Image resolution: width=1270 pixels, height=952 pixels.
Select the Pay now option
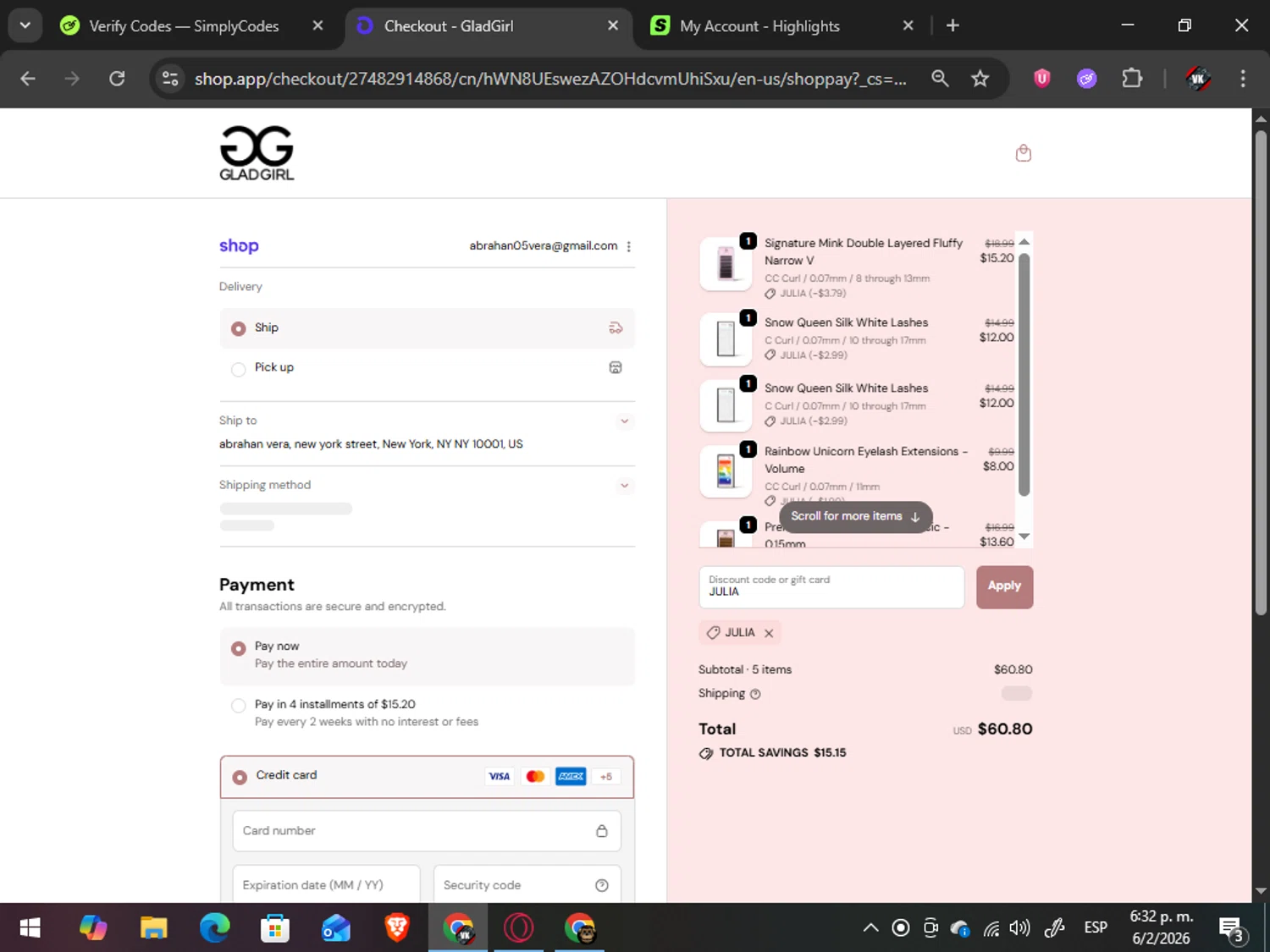[x=427, y=656]
